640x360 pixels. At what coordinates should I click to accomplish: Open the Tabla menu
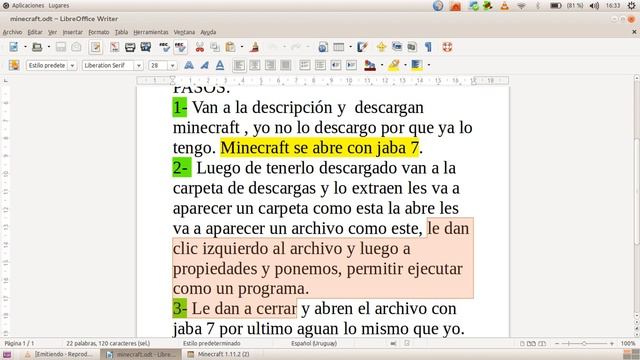[x=121, y=32]
